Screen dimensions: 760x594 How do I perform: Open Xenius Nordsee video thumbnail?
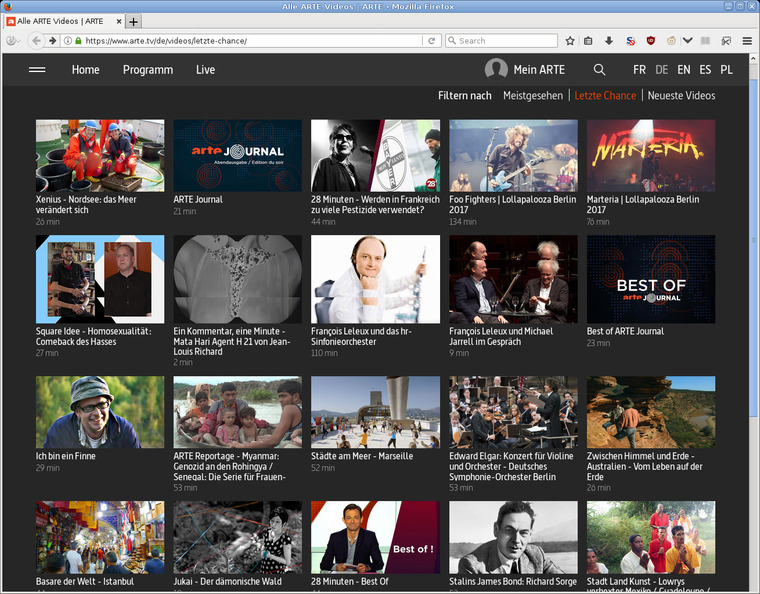point(100,156)
